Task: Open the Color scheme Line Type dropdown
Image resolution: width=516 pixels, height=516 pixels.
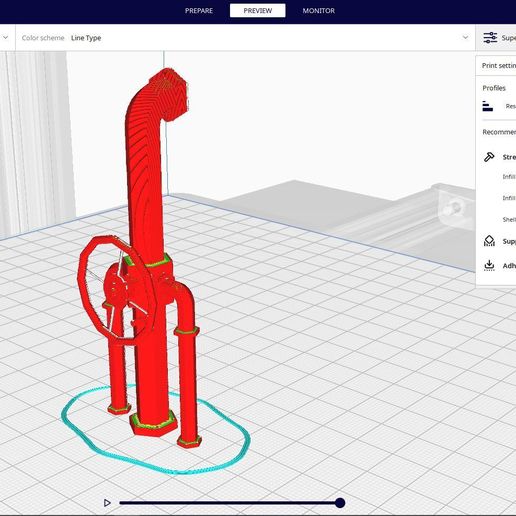Action: click(x=245, y=38)
